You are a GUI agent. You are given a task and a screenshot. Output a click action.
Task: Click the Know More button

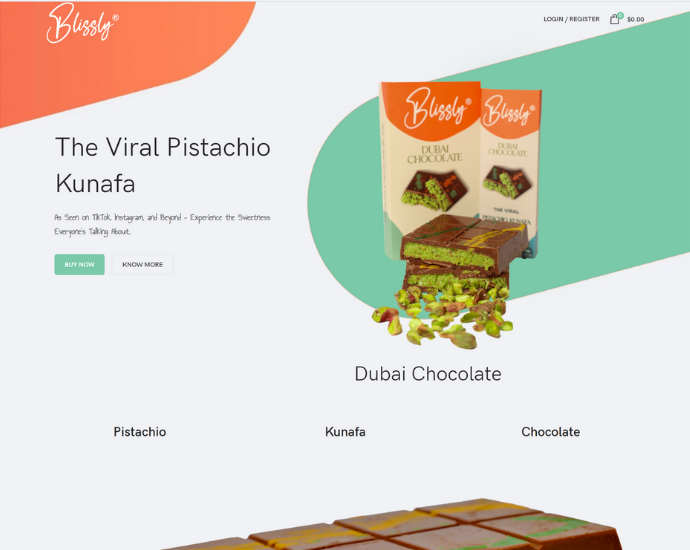tap(143, 264)
